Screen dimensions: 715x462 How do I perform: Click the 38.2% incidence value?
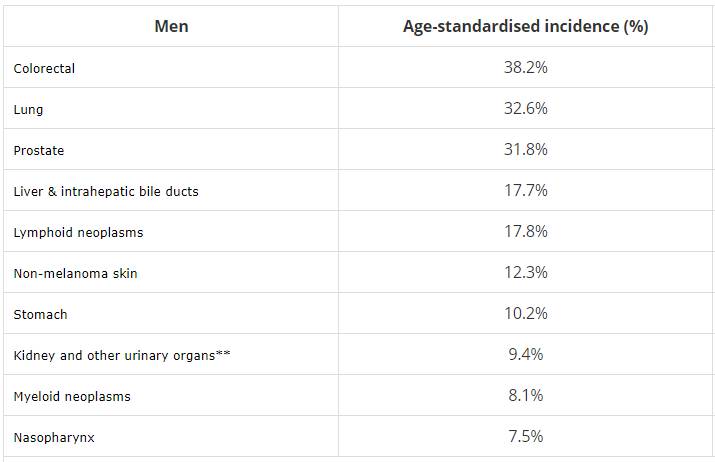(x=525, y=68)
